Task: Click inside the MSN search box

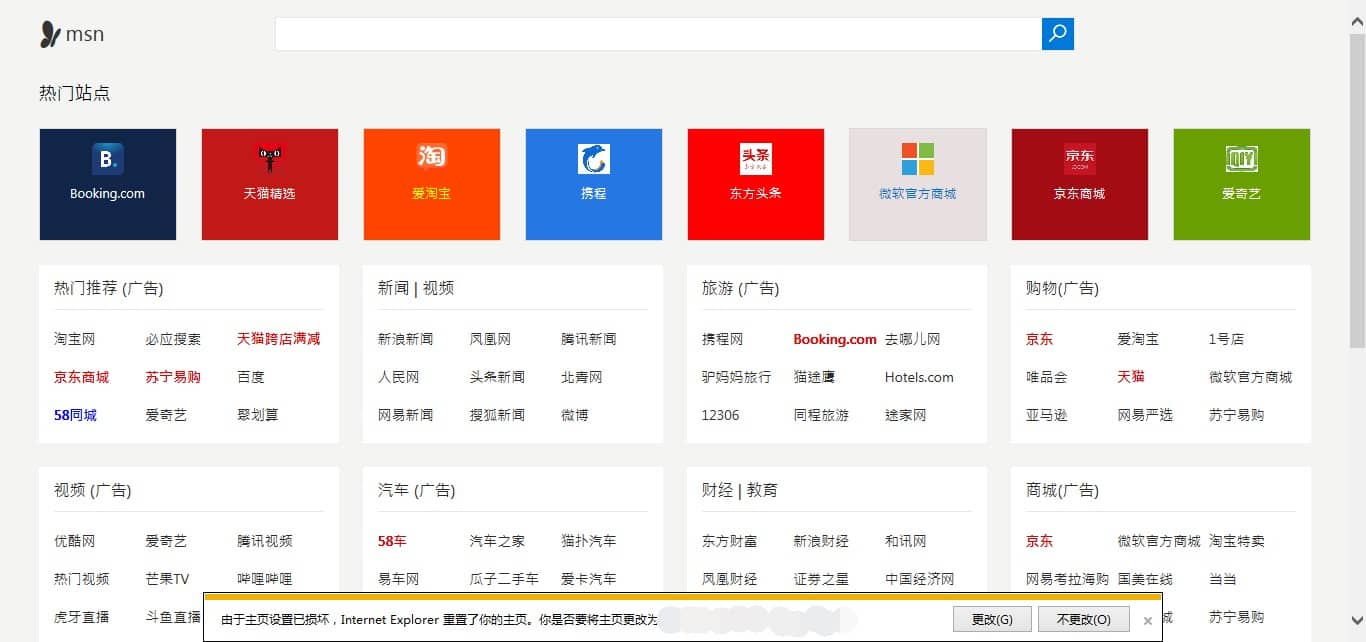Action: 657,34
